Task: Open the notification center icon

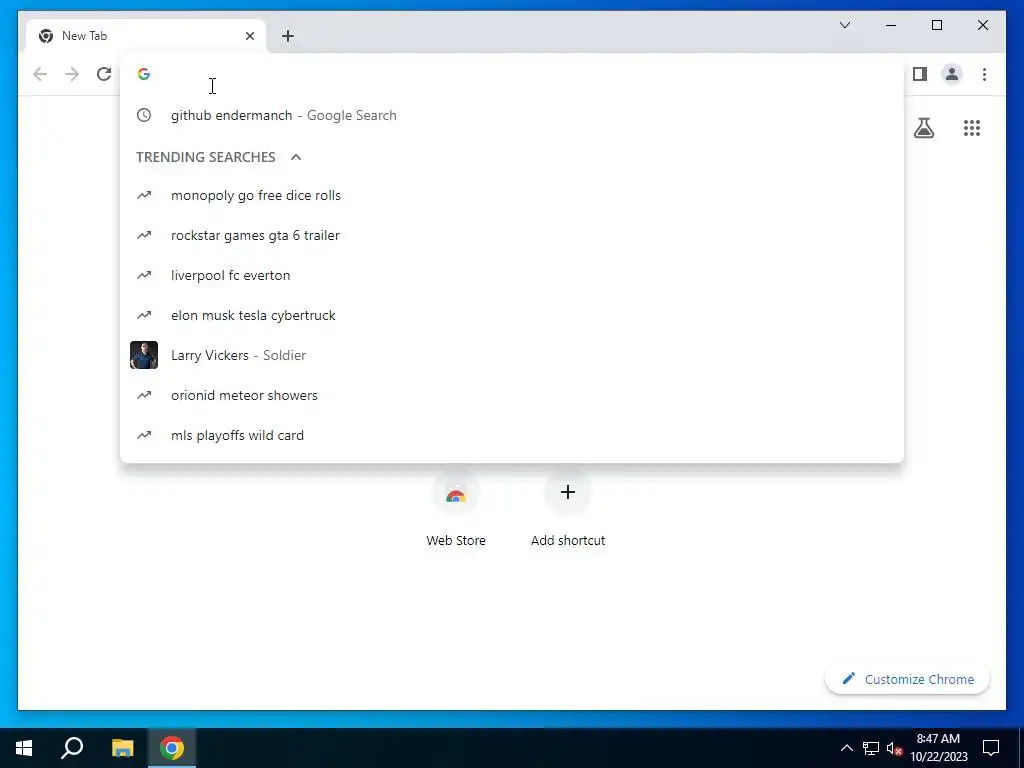Action: pyautogui.click(x=991, y=748)
